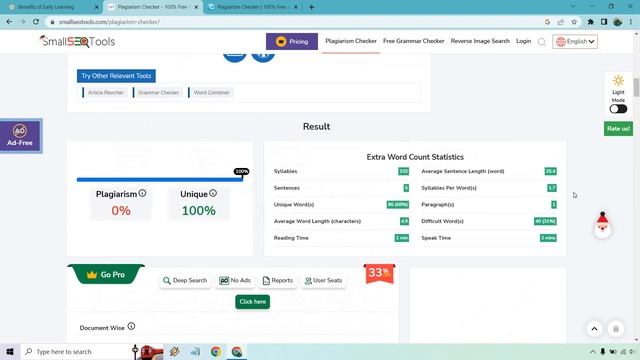The image size is (640, 360).
Task: Open Reverse Image Search menu item
Action: click(x=480, y=41)
